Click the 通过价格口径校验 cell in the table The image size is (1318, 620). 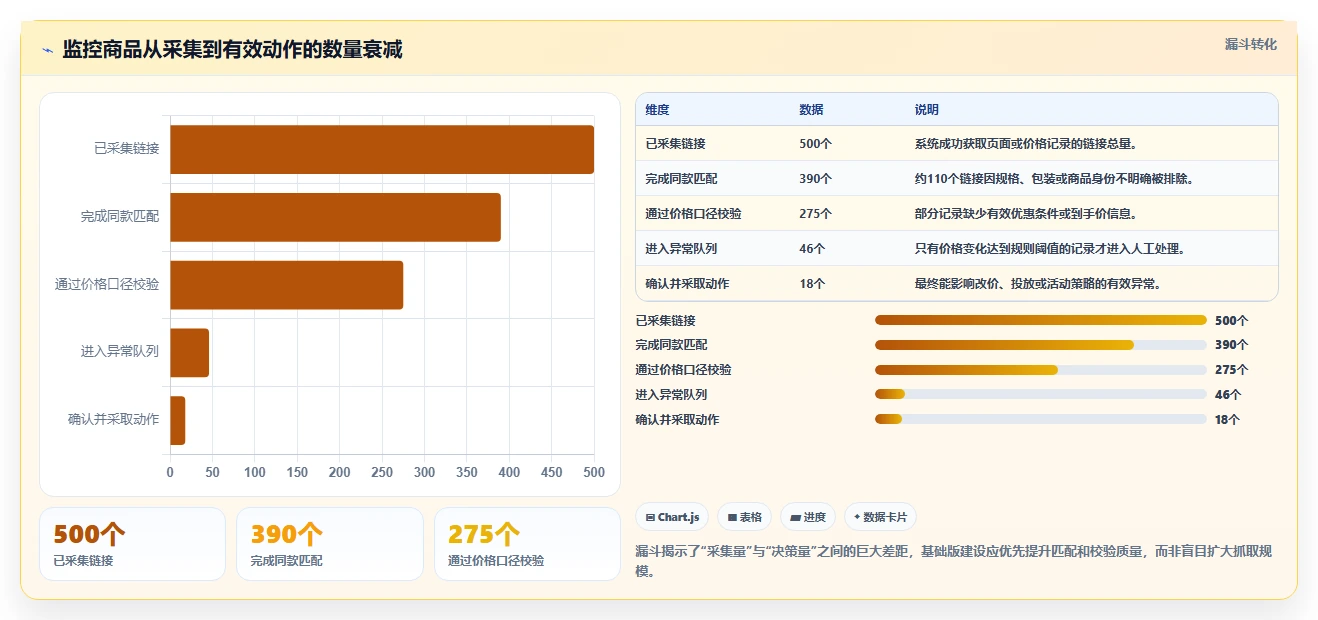[x=694, y=214]
